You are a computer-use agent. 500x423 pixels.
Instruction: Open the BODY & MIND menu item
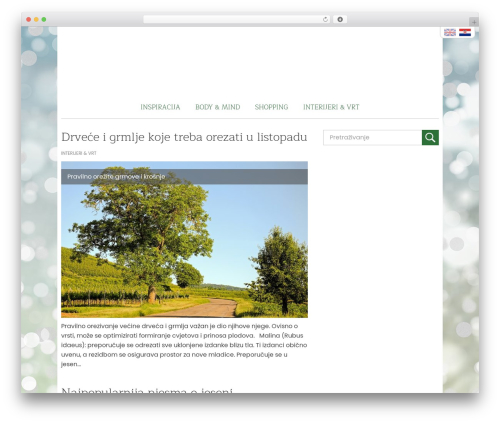coord(218,107)
